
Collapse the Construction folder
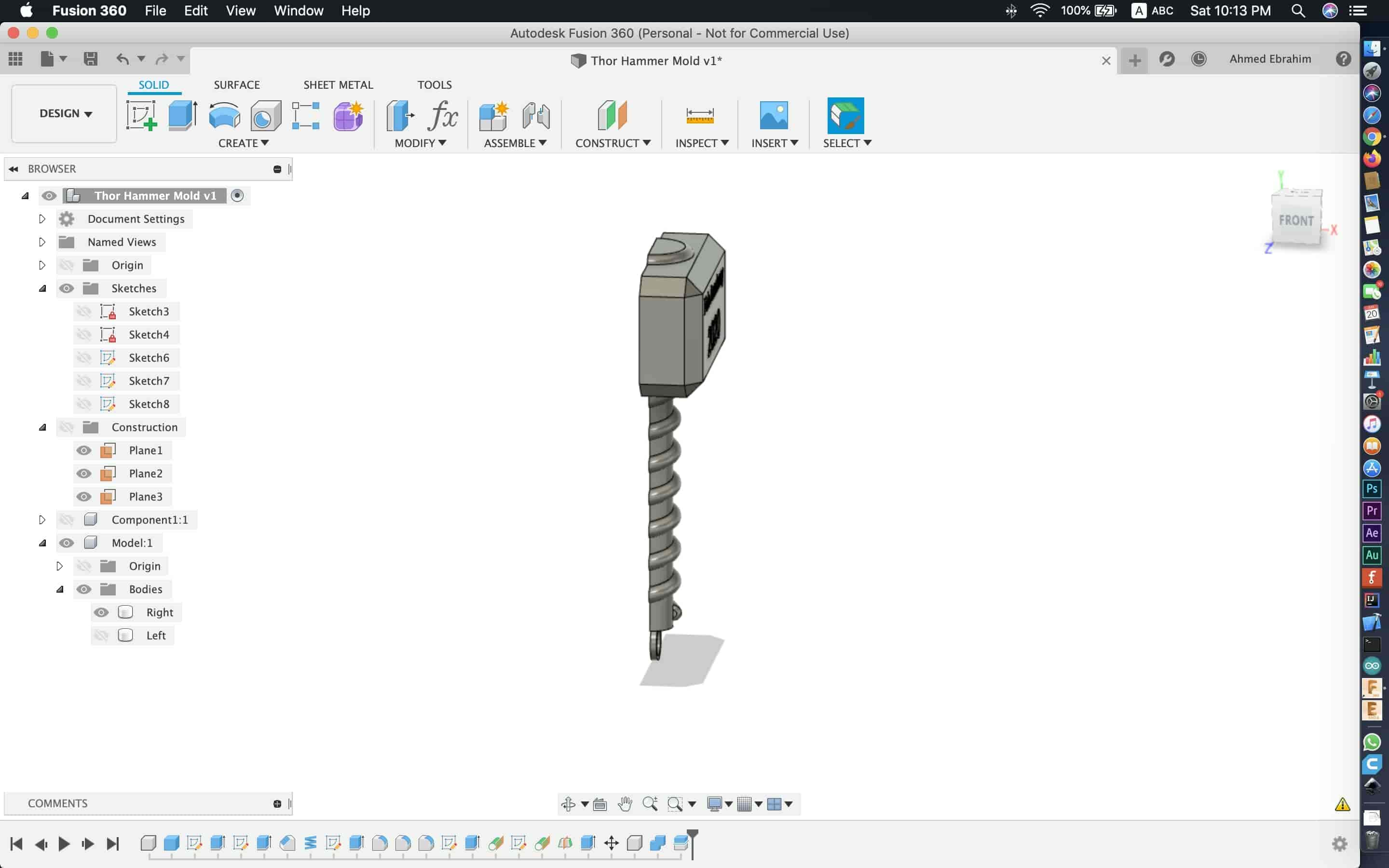pos(42,427)
